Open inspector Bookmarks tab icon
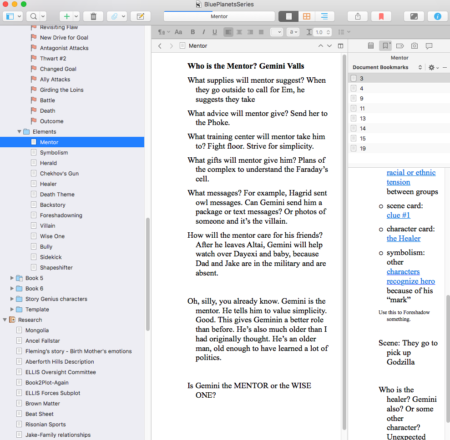 pyautogui.click(x=385, y=46)
